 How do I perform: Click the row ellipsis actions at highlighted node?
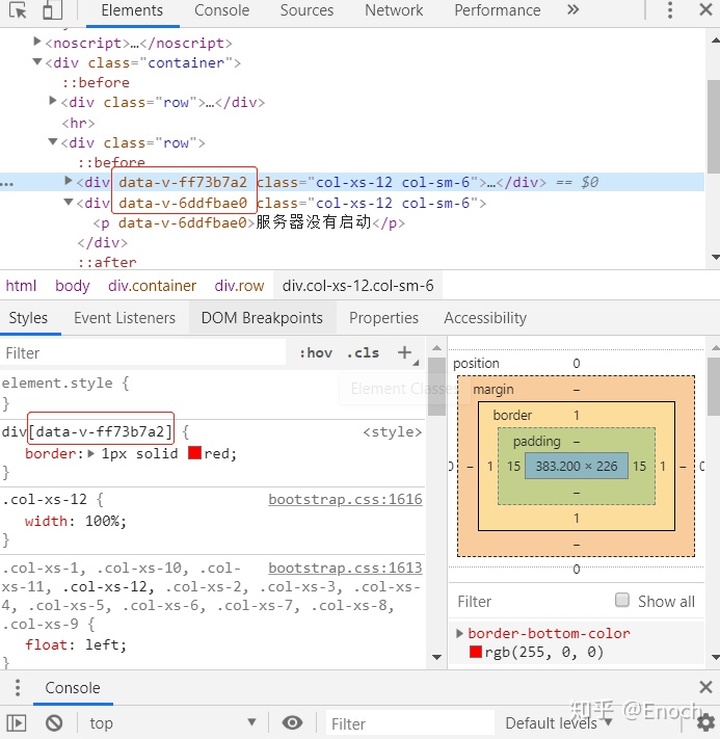7,183
